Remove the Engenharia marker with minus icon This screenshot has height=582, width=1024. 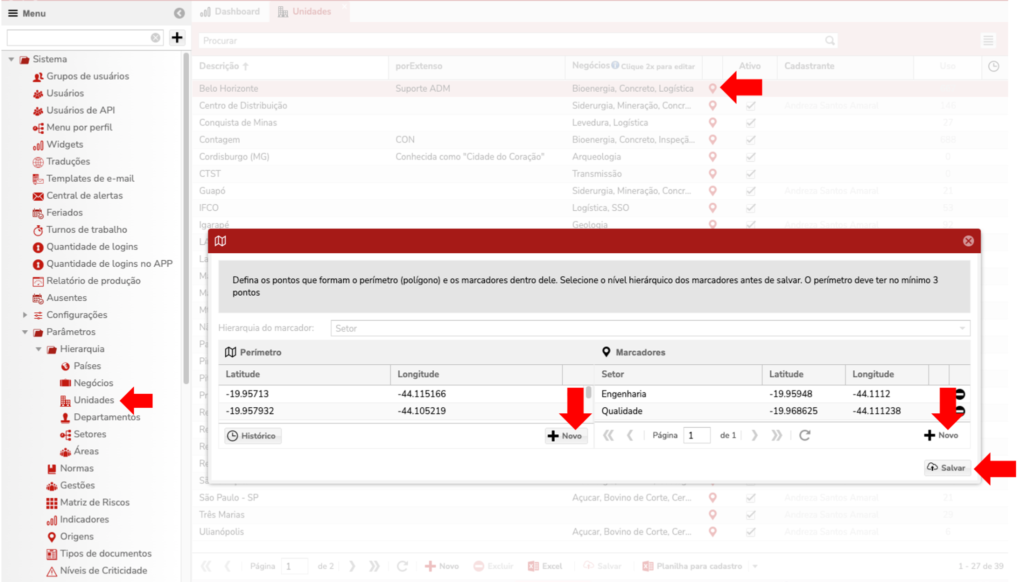pos(959,394)
